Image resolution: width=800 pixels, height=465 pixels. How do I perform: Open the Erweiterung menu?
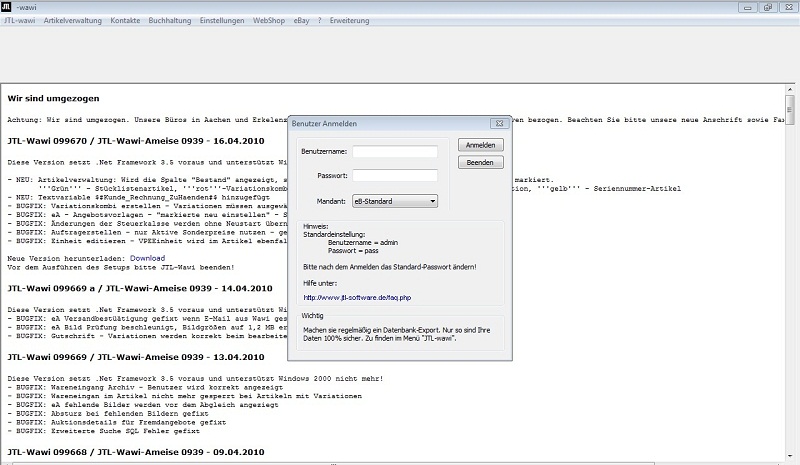(x=349, y=21)
